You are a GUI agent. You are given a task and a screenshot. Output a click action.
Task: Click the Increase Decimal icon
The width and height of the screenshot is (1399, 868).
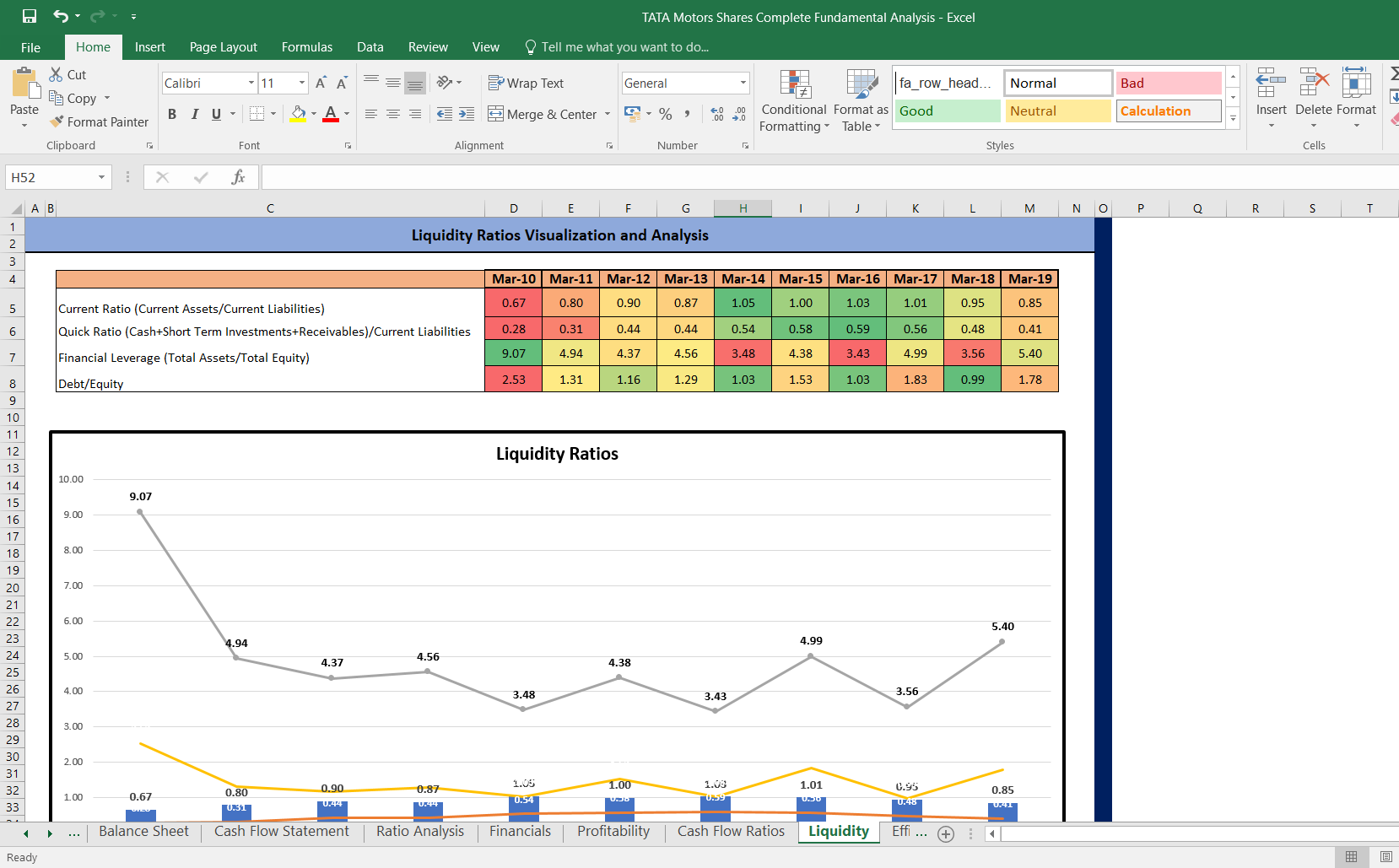pos(717,113)
